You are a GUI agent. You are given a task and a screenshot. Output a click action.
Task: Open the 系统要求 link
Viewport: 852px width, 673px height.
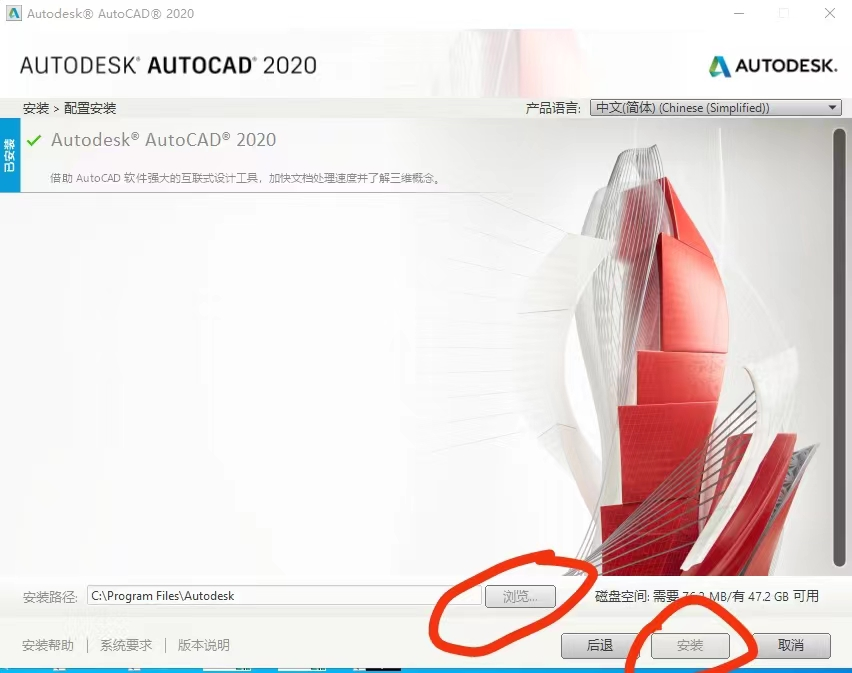click(126, 645)
